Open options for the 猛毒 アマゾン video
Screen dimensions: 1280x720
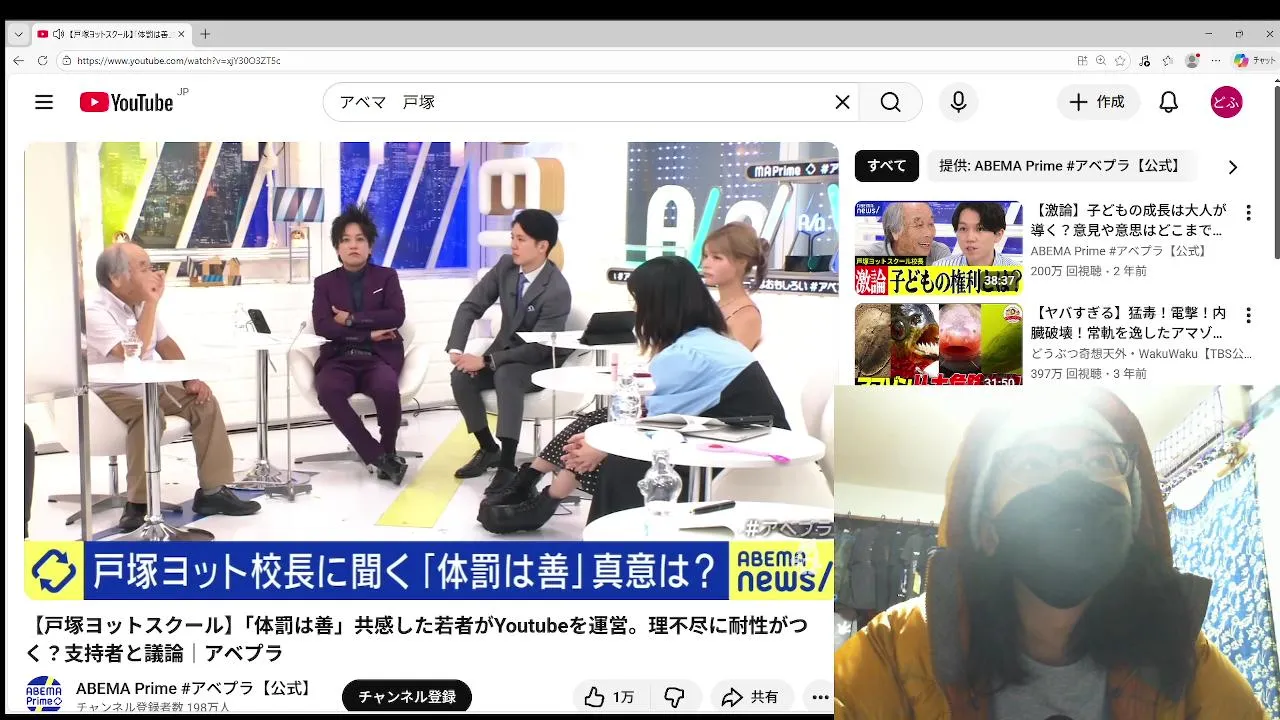[x=1247, y=316]
